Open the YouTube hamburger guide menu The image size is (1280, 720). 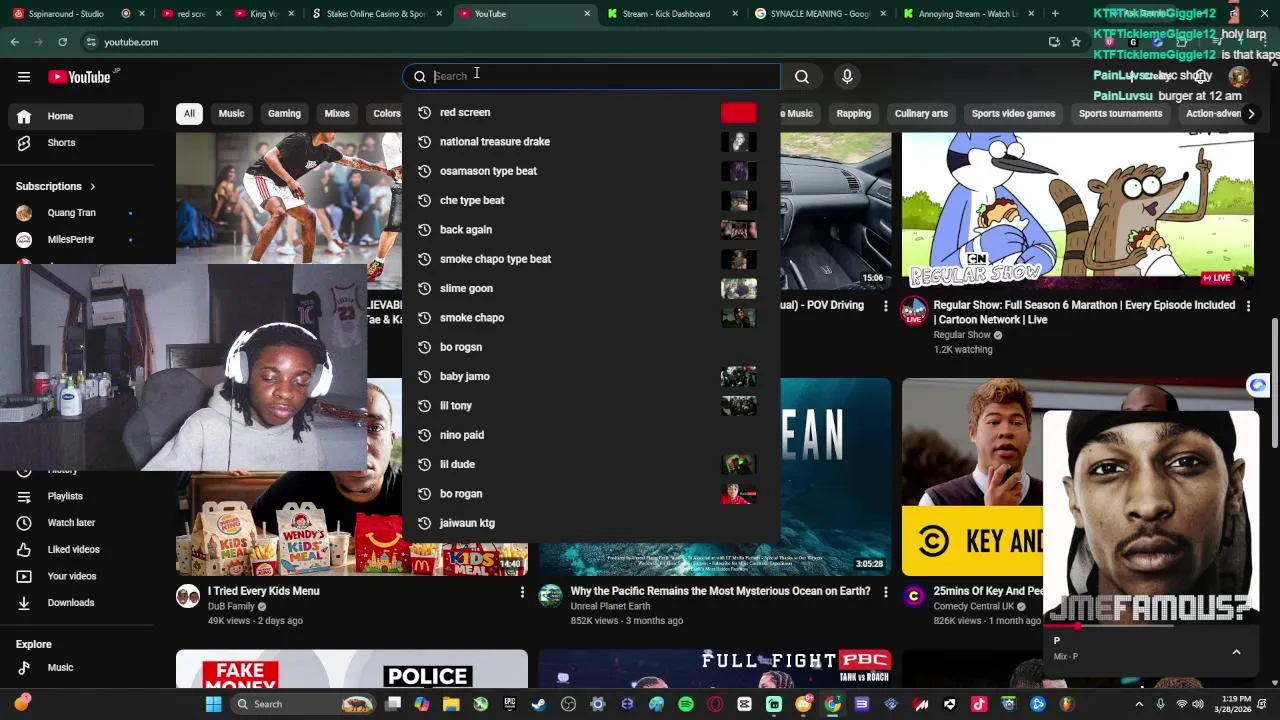click(x=23, y=77)
